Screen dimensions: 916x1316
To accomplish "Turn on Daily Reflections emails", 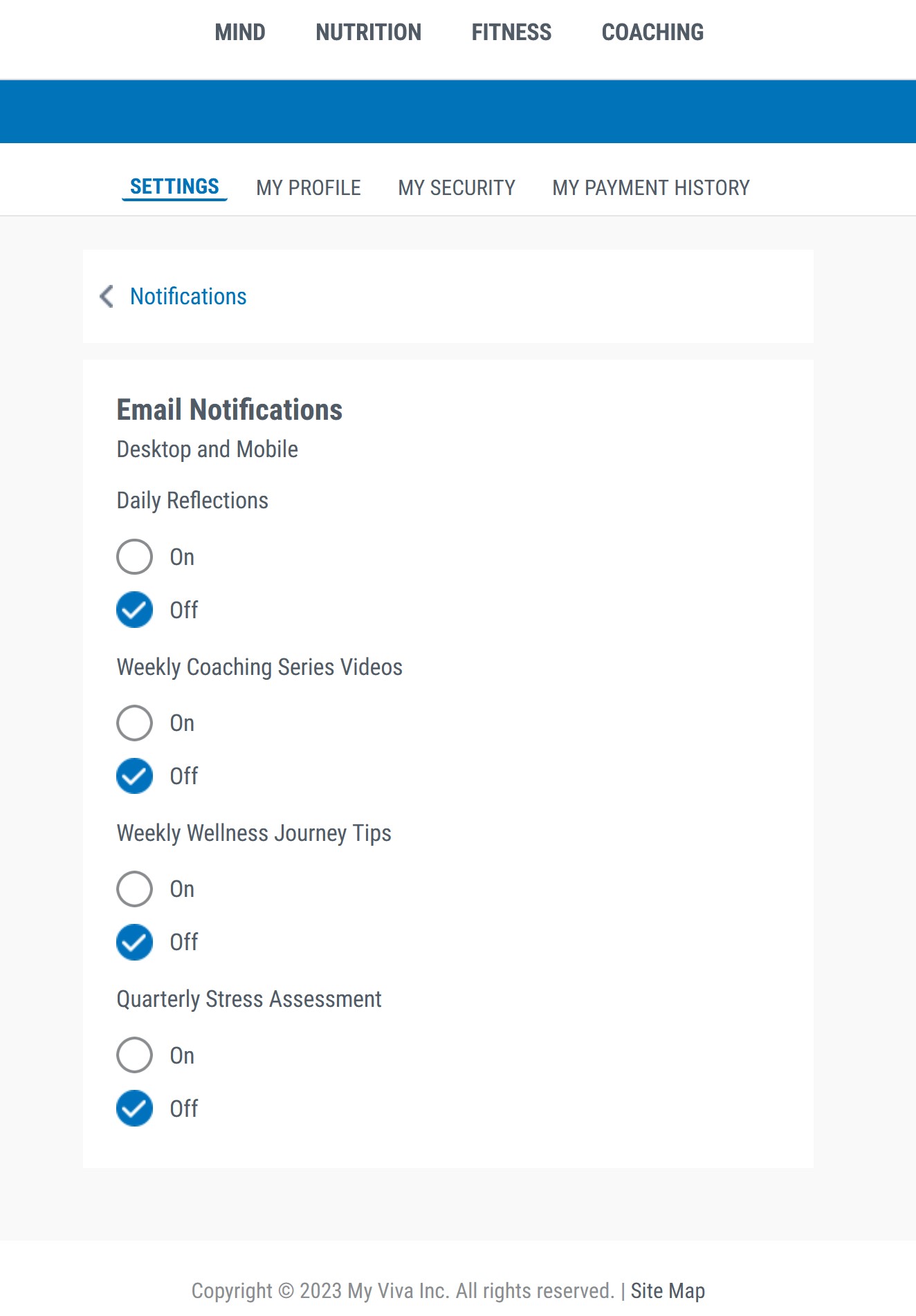I will pyautogui.click(x=134, y=557).
